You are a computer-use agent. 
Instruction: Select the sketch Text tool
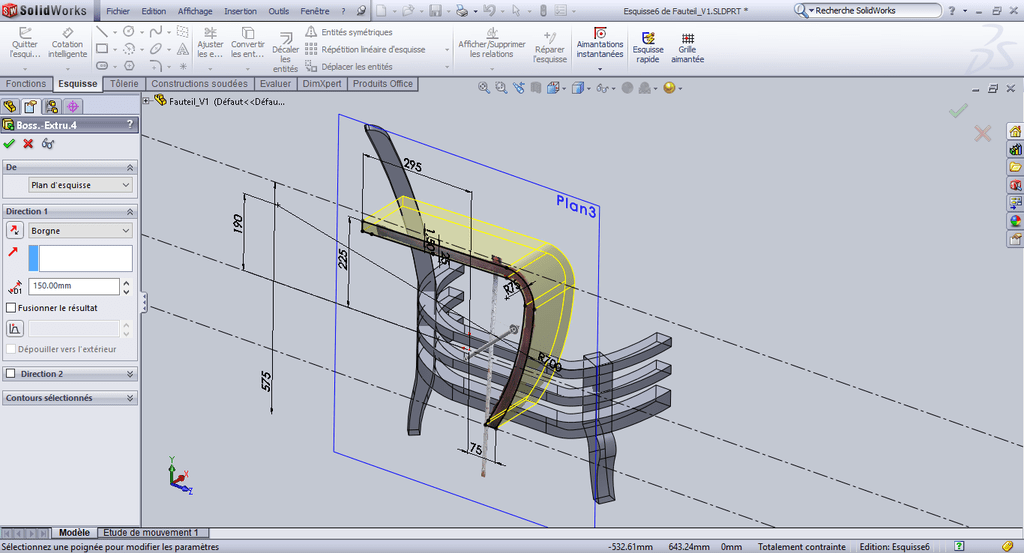click(183, 48)
